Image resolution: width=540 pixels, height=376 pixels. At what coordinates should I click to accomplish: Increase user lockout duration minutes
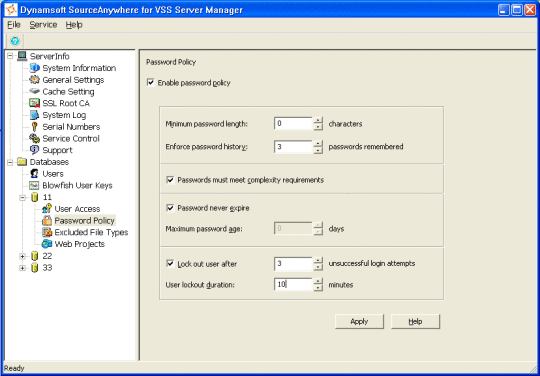[x=318, y=281]
